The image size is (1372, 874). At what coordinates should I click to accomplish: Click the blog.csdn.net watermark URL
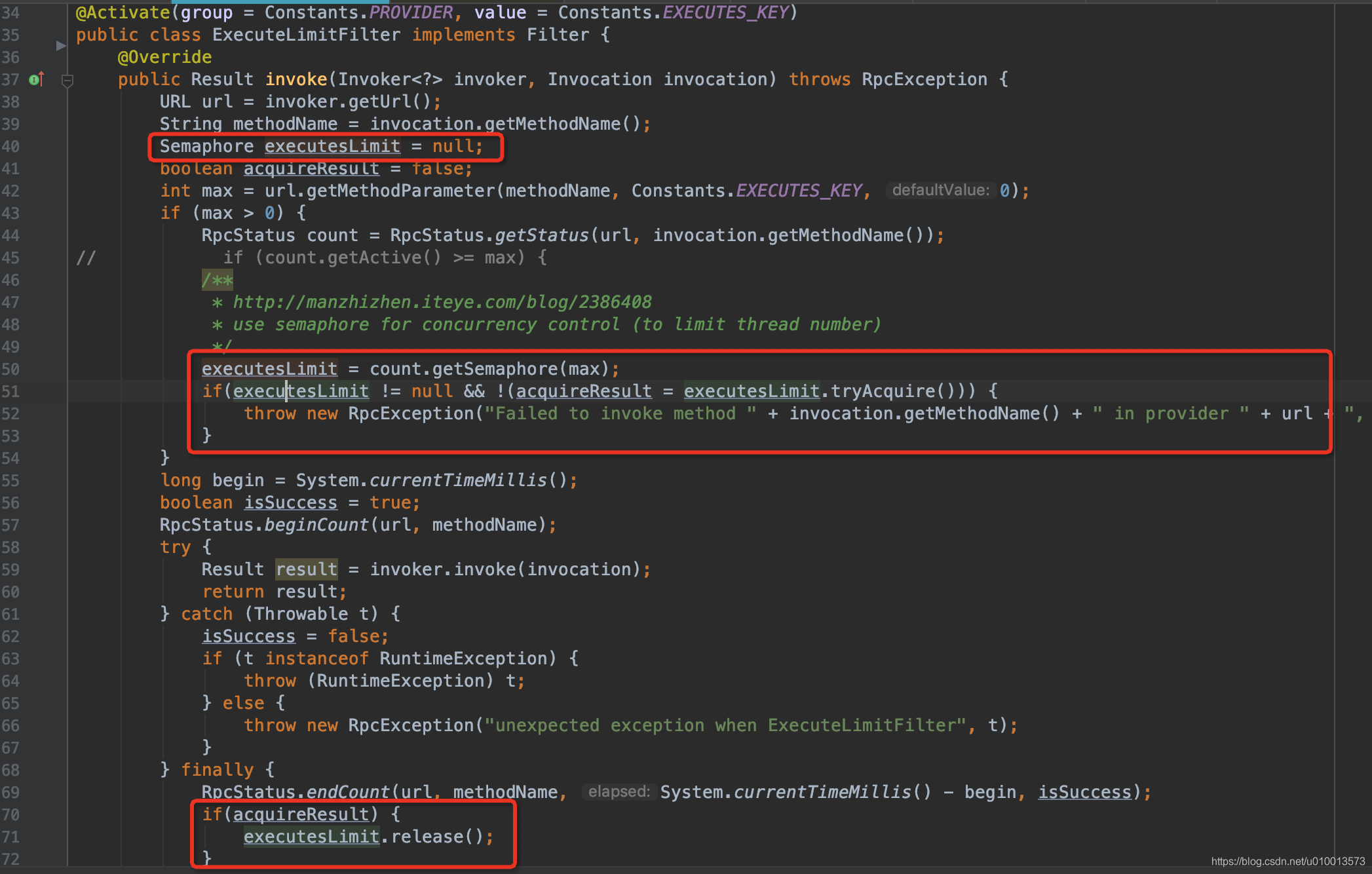pyautogui.click(x=1287, y=862)
